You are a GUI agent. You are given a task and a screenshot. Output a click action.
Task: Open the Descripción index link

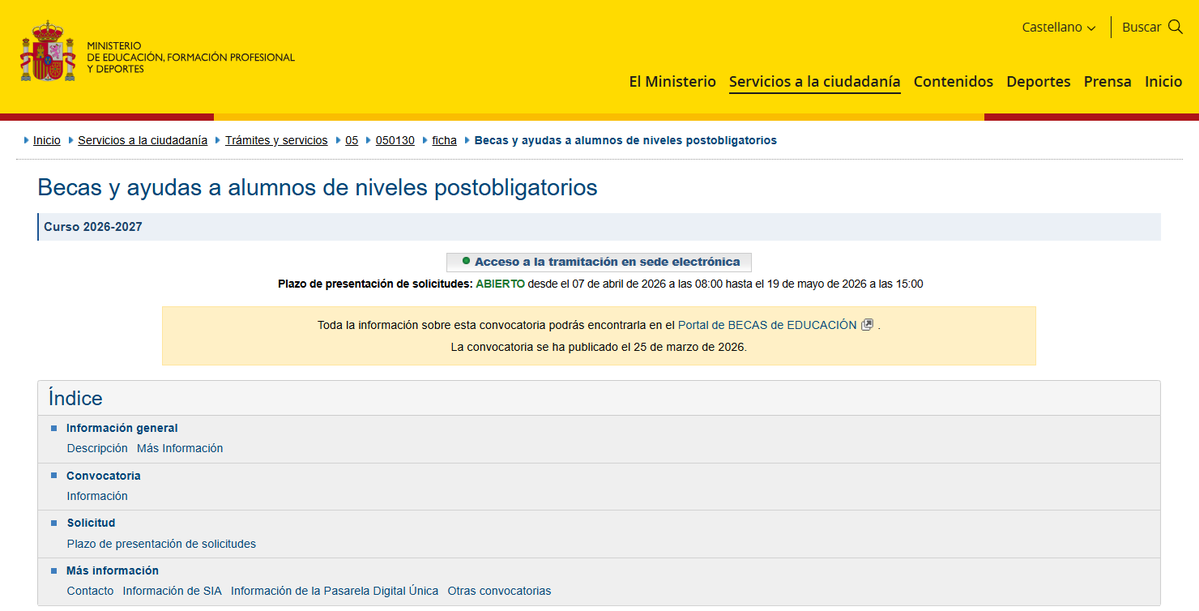click(x=97, y=448)
